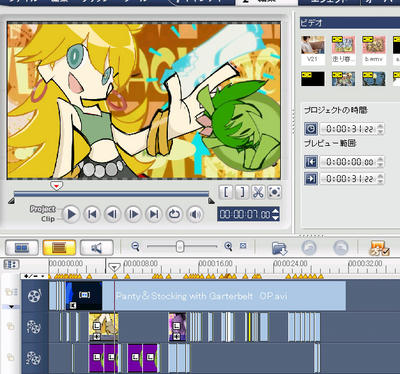Expand ripple editing options arrow
Screen dimensions: 400x374
point(12,306)
